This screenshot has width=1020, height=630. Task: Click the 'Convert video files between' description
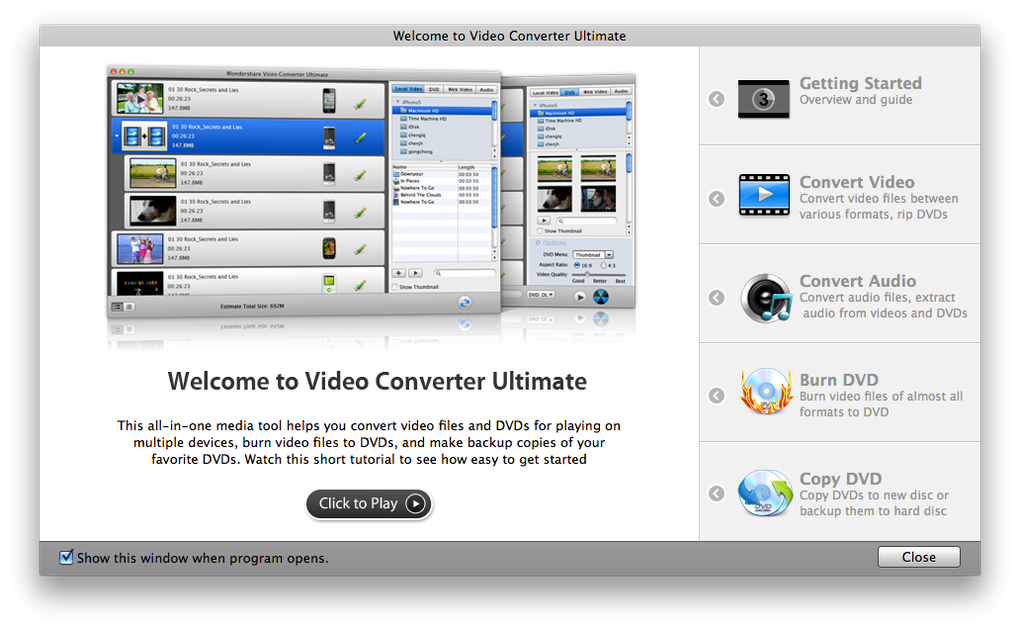pos(878,199)
